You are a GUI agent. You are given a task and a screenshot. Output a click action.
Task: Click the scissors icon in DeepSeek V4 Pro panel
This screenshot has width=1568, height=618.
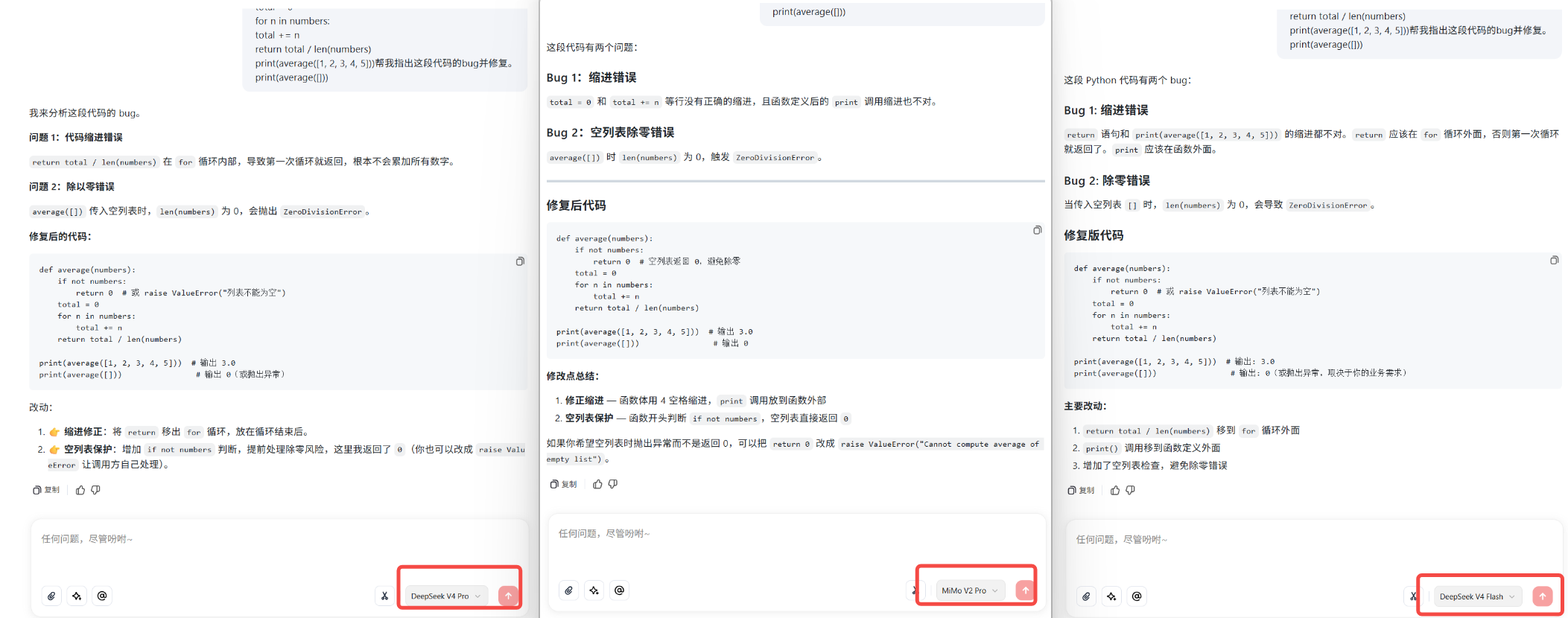[384, 596]
